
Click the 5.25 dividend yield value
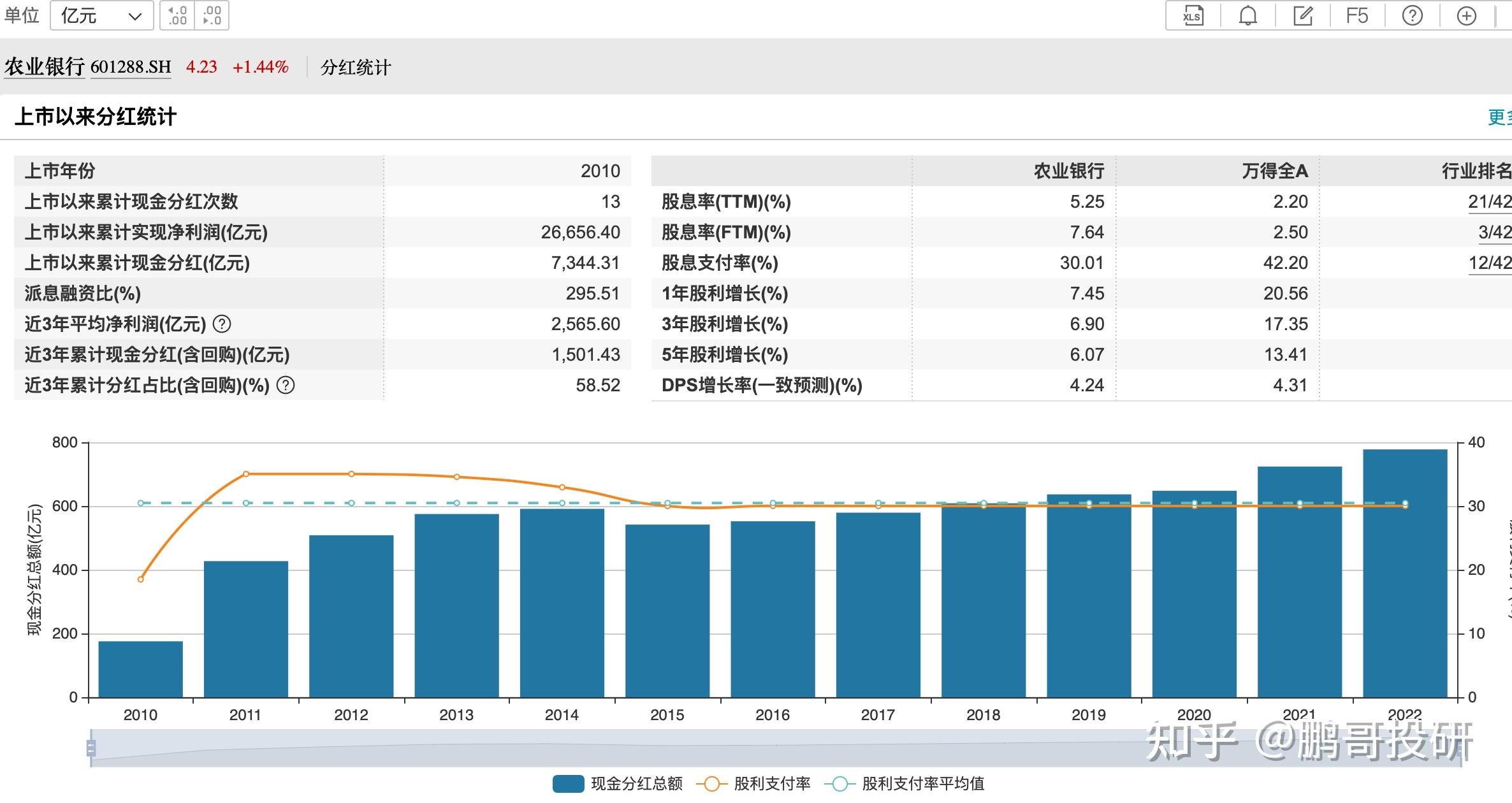[x=1087, y=202]
